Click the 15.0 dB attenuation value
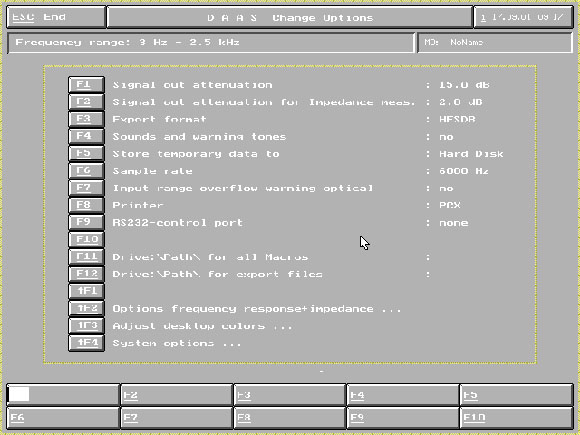 [464, 85]
